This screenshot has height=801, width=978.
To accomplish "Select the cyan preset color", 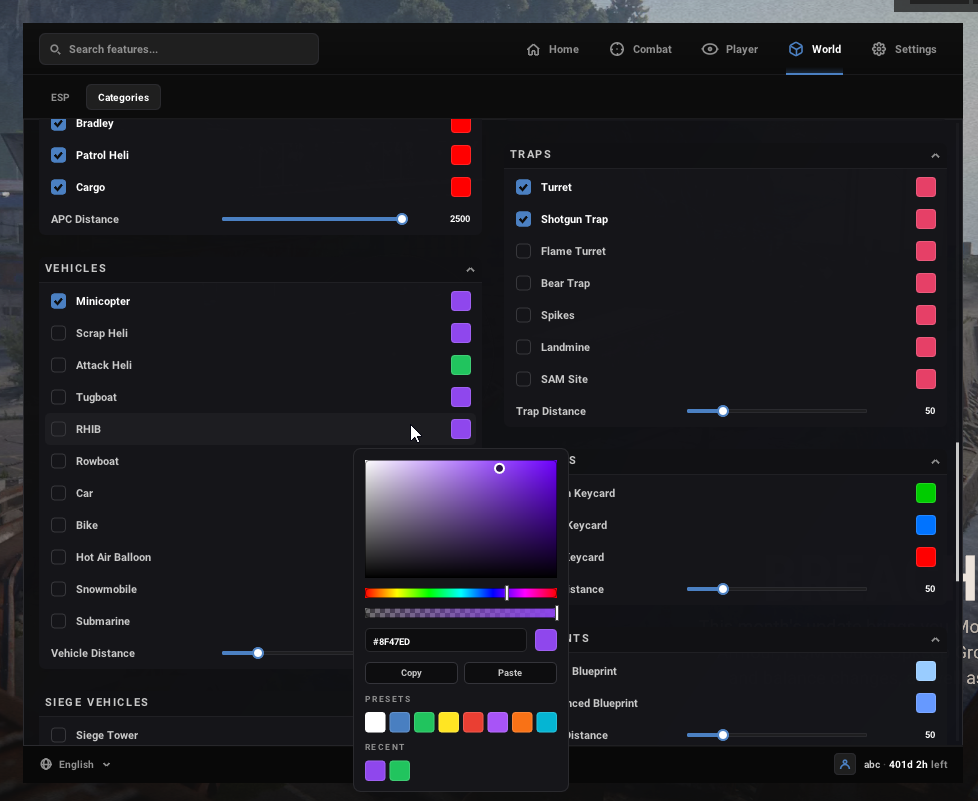I will point(547,722).
